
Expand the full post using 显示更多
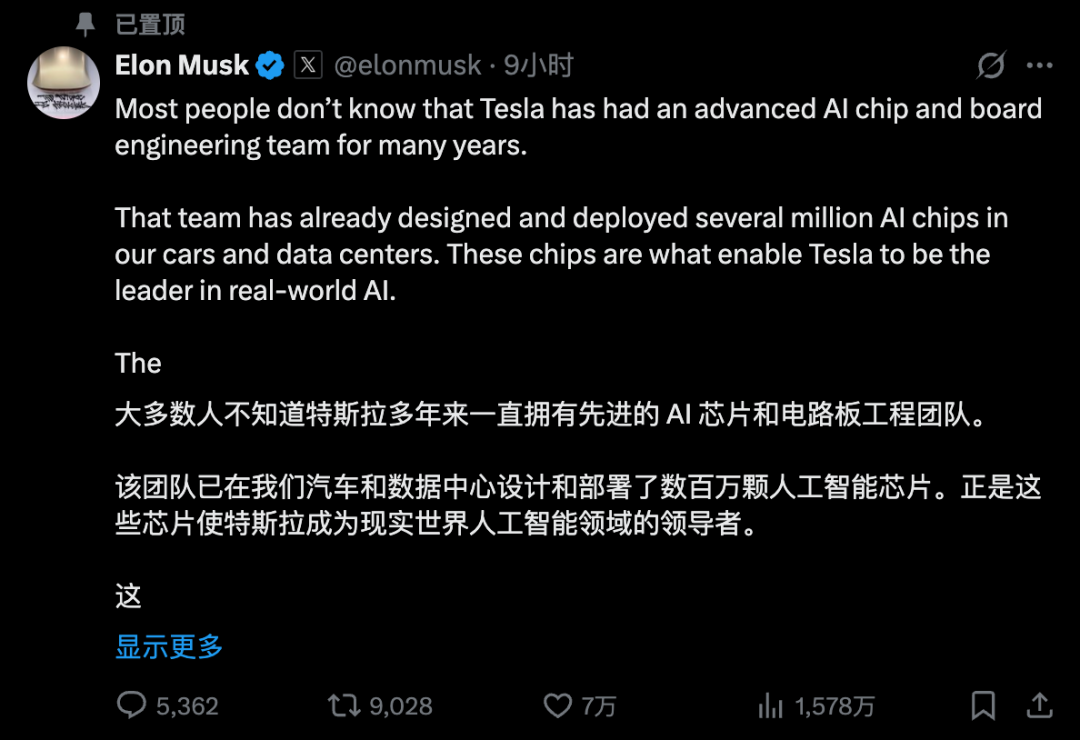[166, 648]
